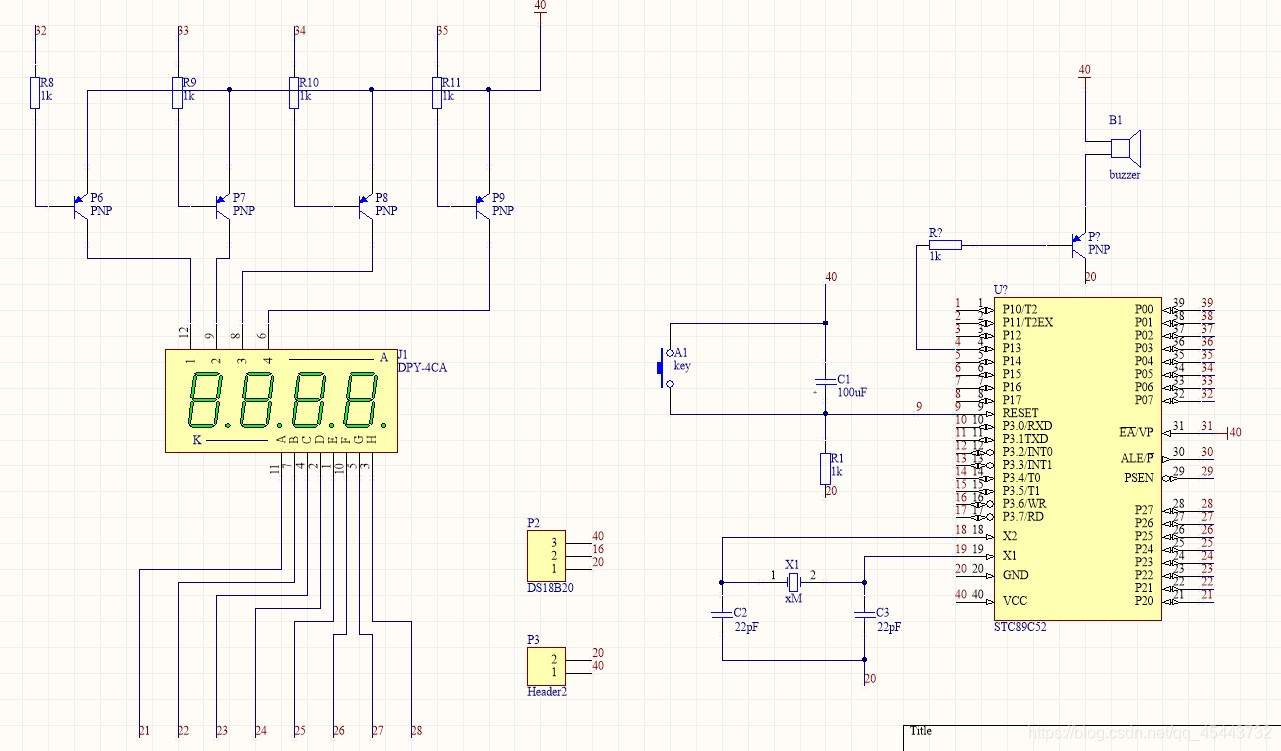Click the P20 pin label

point(1144,601)
